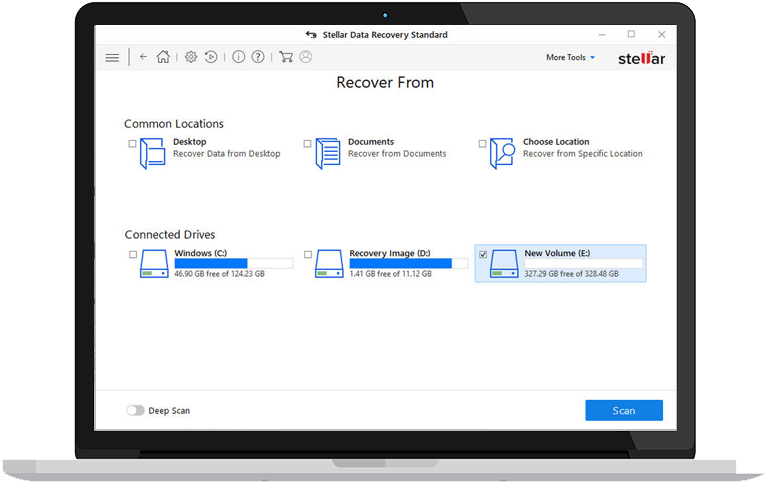Click the 'New Volume (E:)' label

[x=557, y=253]
